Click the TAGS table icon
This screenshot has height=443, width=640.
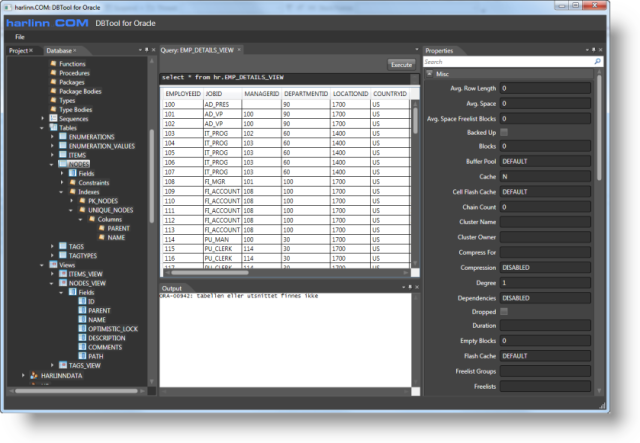point(63,246)
